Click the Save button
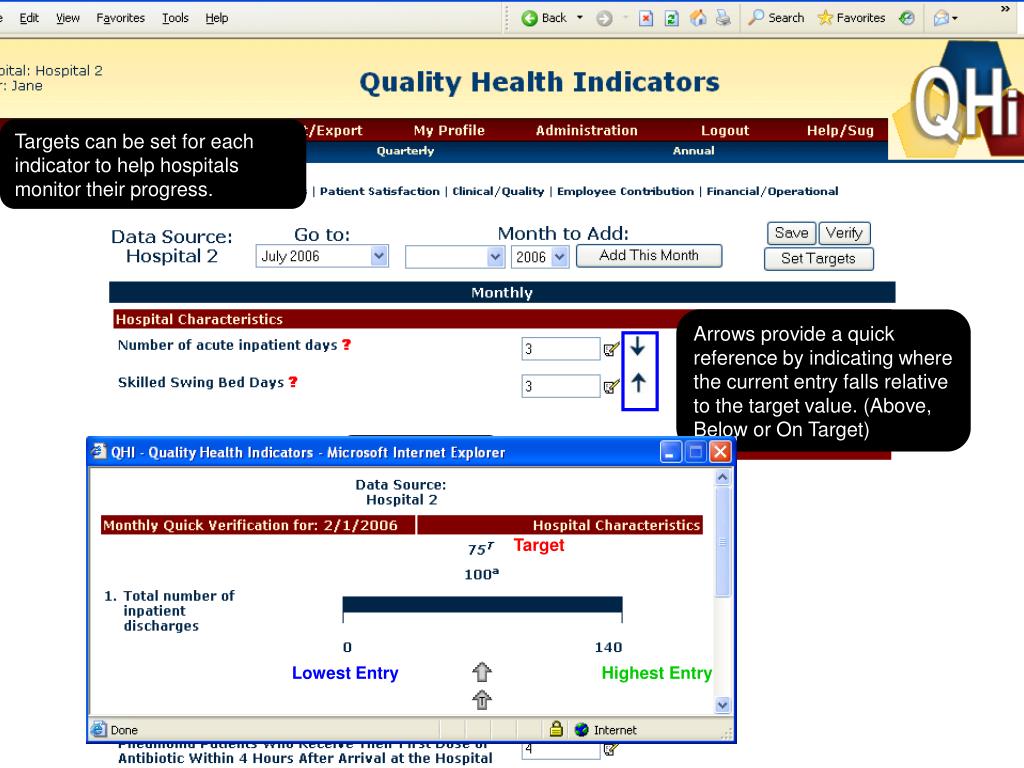 tap(791, 233)
